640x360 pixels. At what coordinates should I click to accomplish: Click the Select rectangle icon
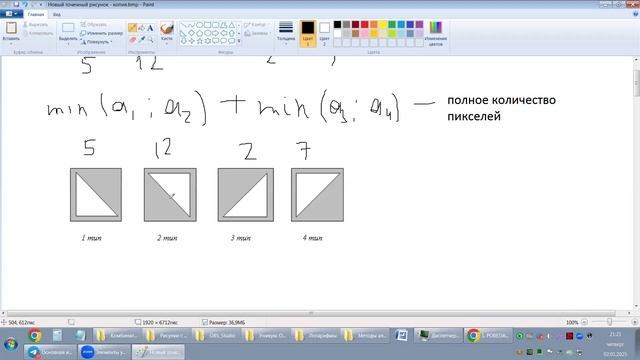68,28
